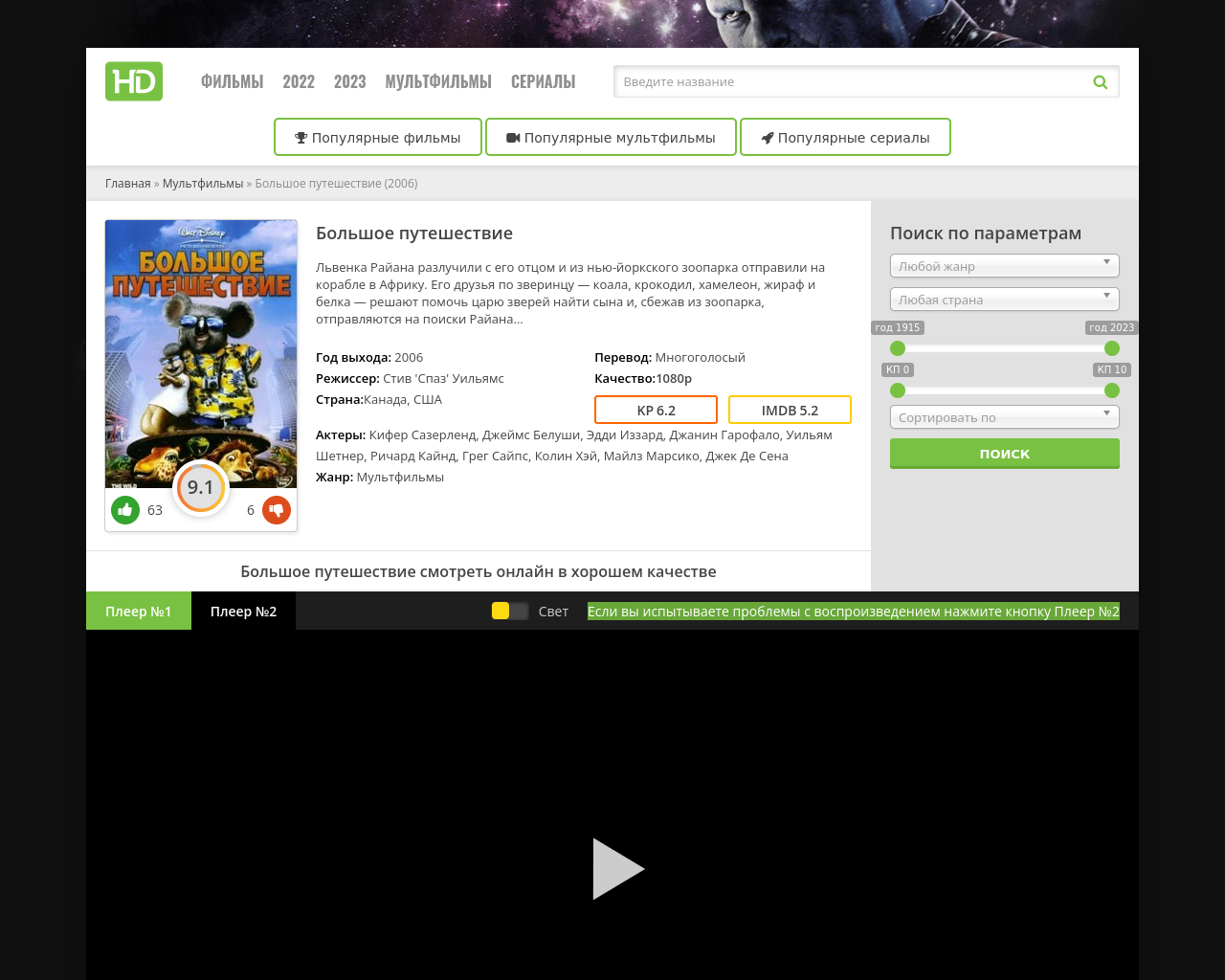Click Популярные мультфильмы button
Screen dimensions: 1225x980
point(611,137)
